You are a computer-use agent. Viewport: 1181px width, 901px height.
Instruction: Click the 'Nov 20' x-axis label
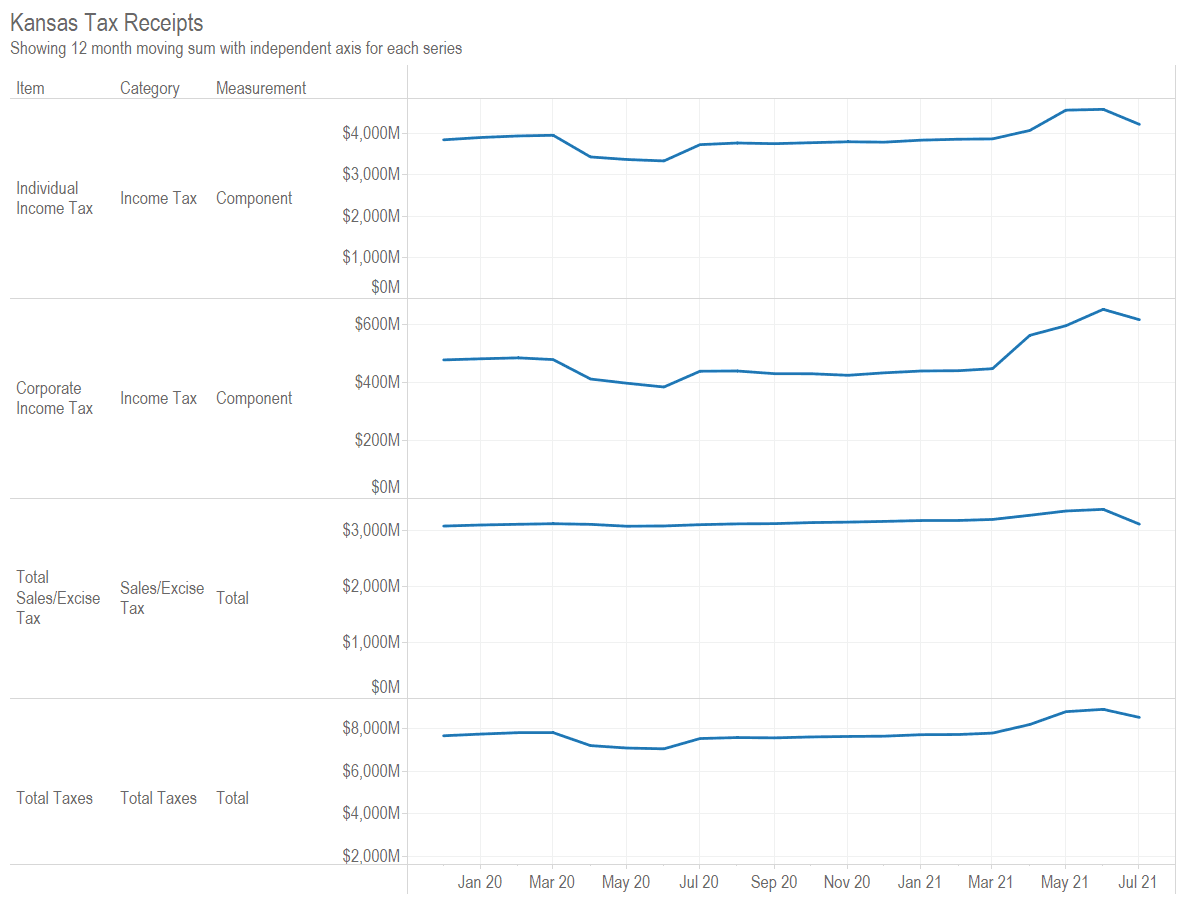click(847, 882)
